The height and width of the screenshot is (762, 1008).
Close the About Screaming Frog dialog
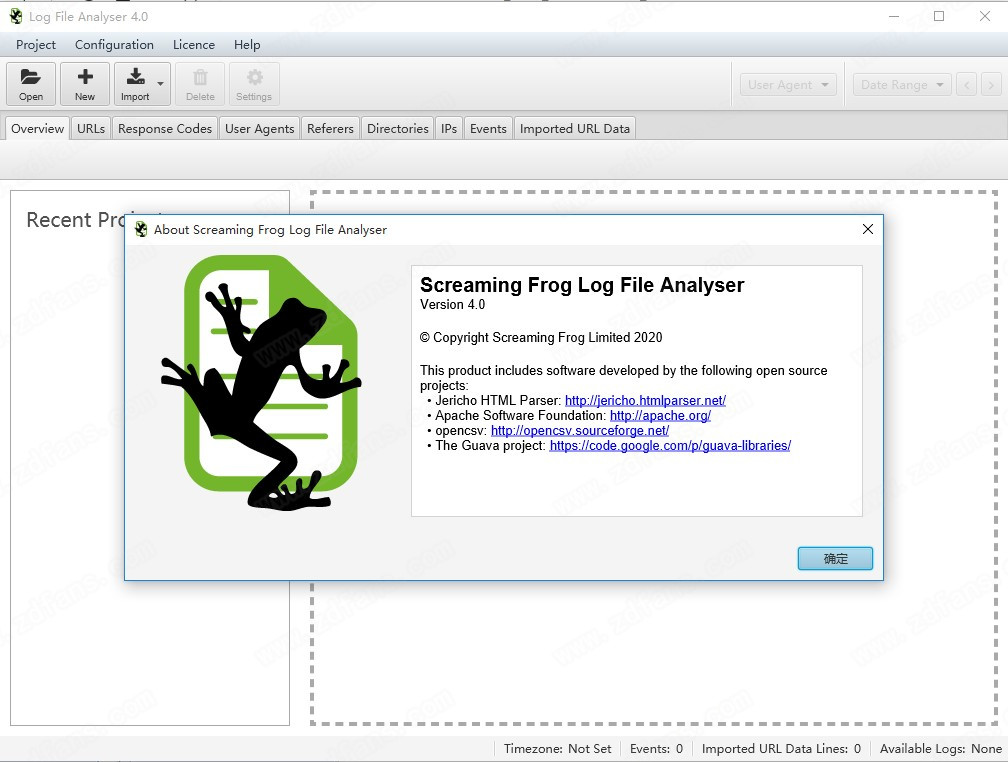(868, 229)
